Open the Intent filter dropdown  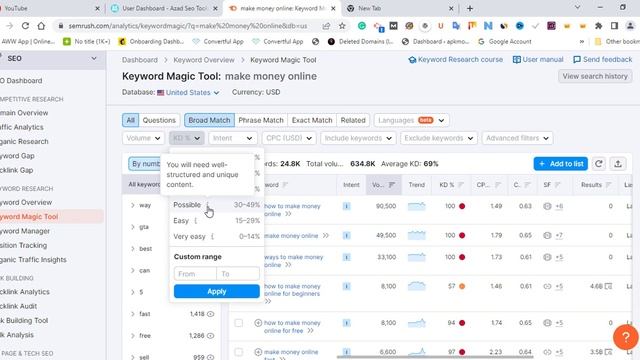point(233,138)
